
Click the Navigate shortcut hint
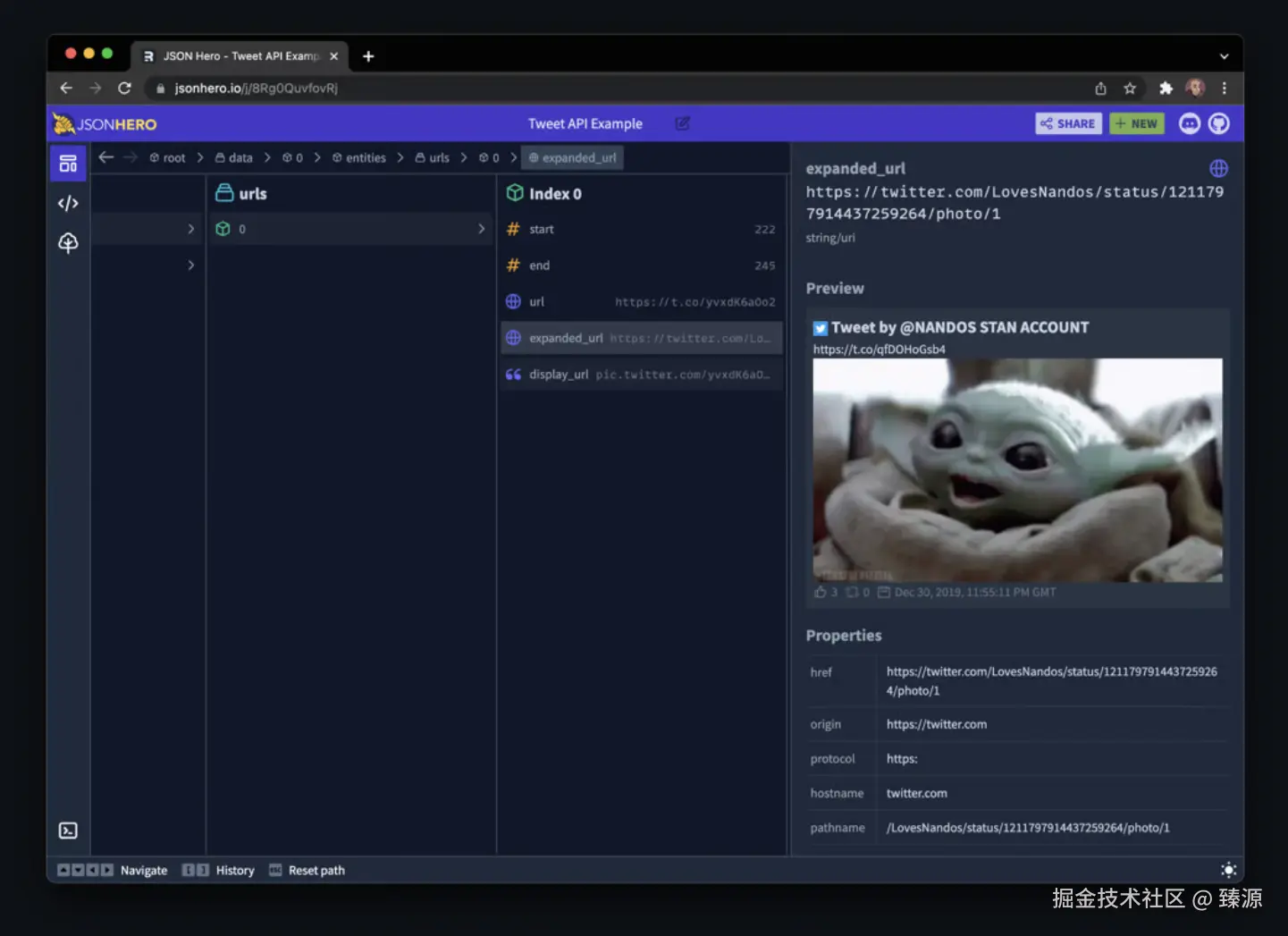tap(112, 870)
